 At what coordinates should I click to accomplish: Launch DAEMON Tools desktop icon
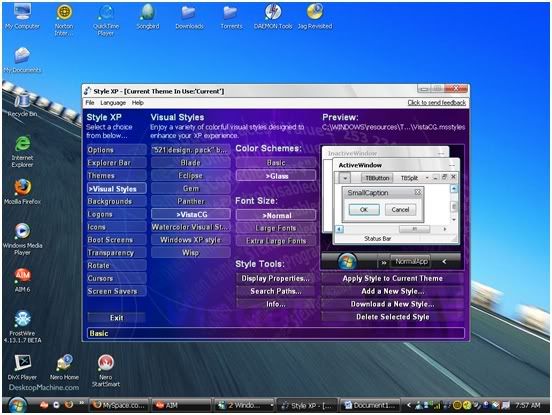coord(273,17)
